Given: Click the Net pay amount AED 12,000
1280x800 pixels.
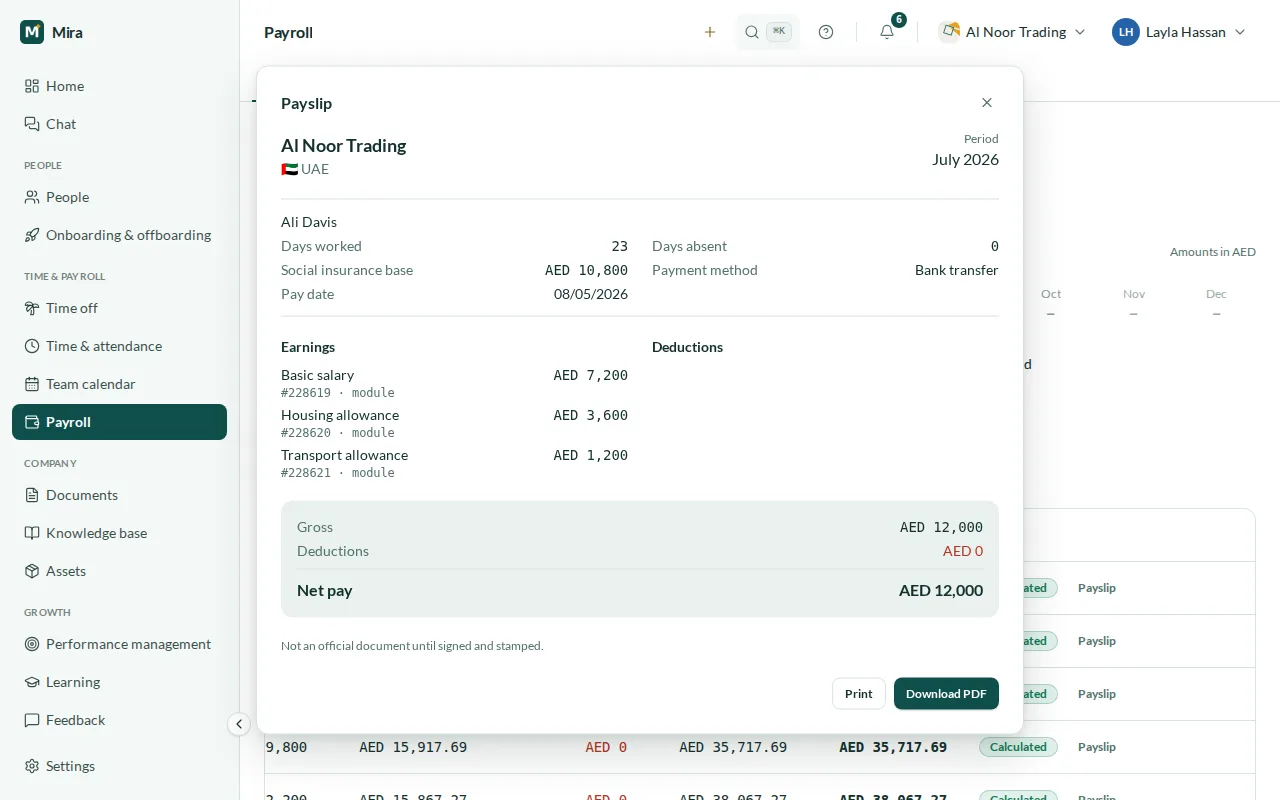Looking at the screenshot, I should (941, 591).
